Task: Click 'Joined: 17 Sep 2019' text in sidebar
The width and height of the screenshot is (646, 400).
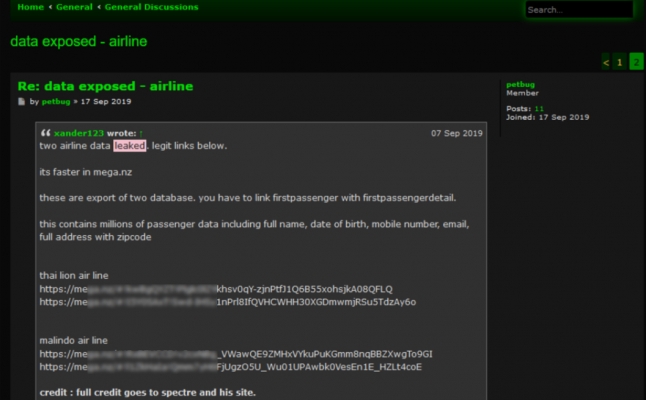Action: pos(548,117)
